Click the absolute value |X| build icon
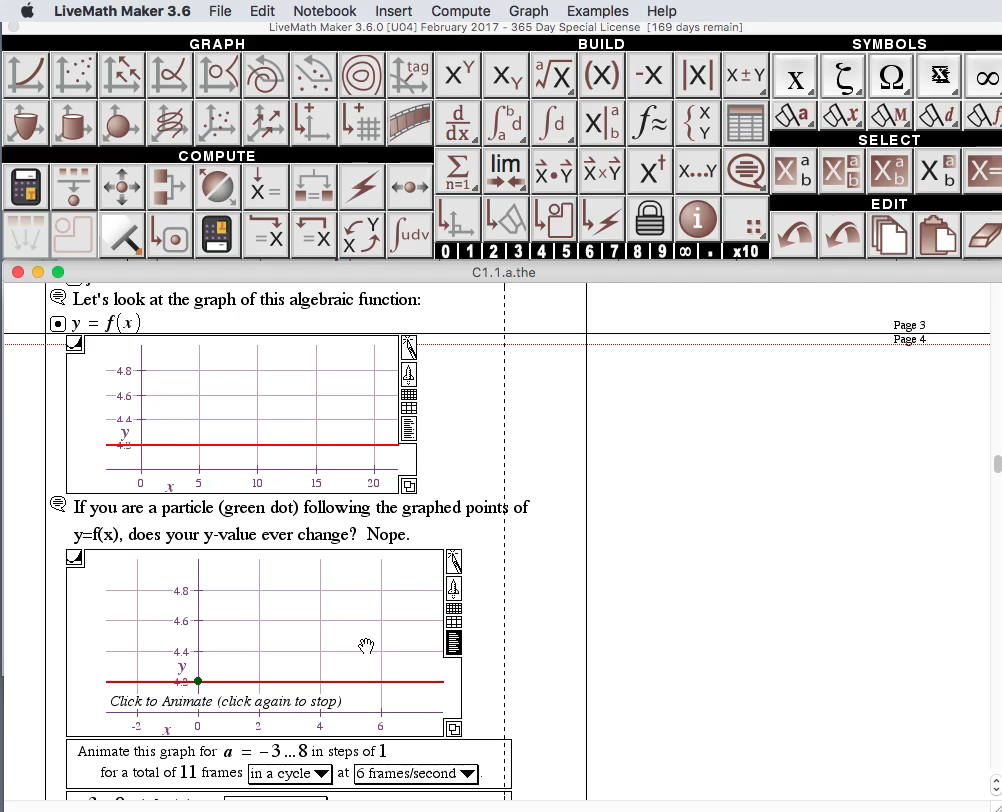 coord(697,75)
